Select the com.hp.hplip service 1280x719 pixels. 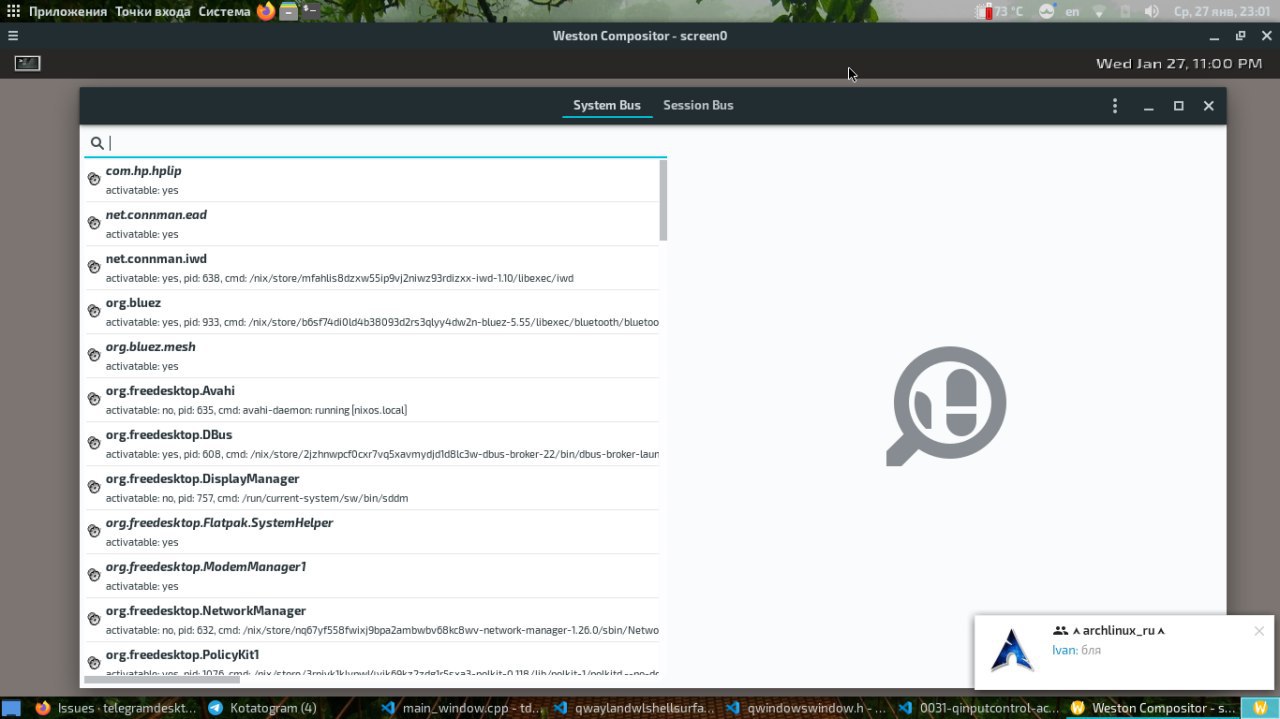[x=370, y=180]
